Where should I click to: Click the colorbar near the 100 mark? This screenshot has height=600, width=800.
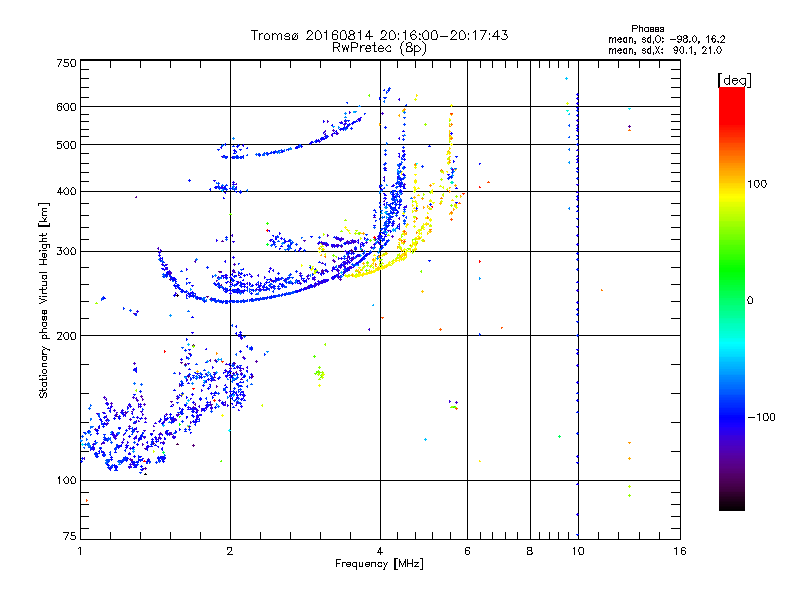pyautogui.click(x=732, y=184)
